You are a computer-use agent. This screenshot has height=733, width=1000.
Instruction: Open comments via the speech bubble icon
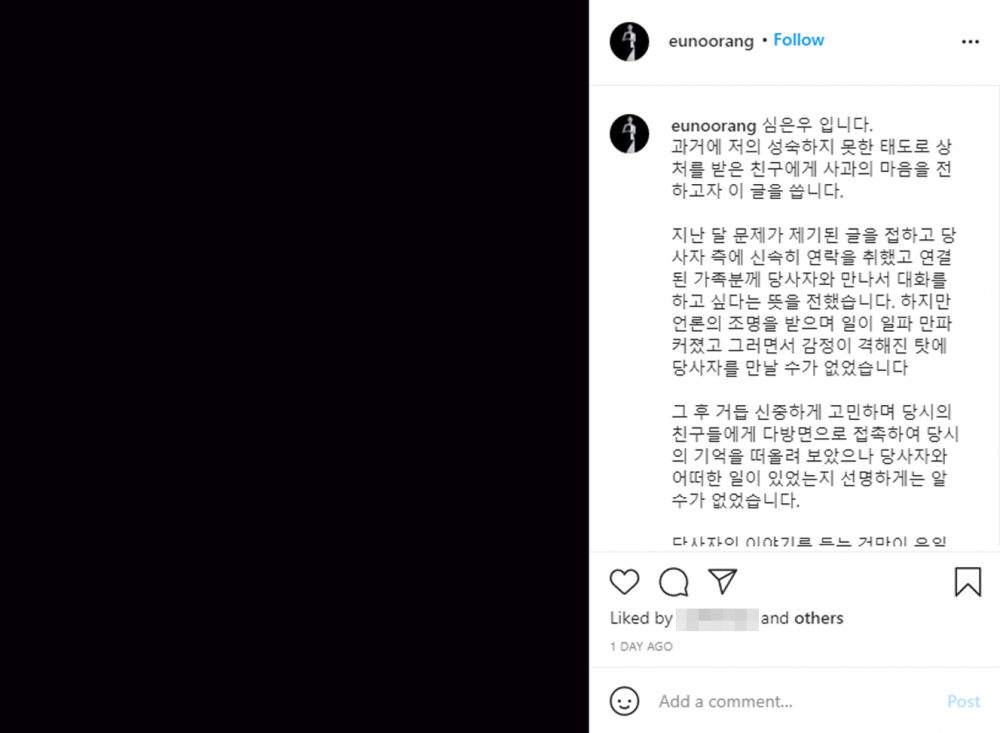(673, 582)
